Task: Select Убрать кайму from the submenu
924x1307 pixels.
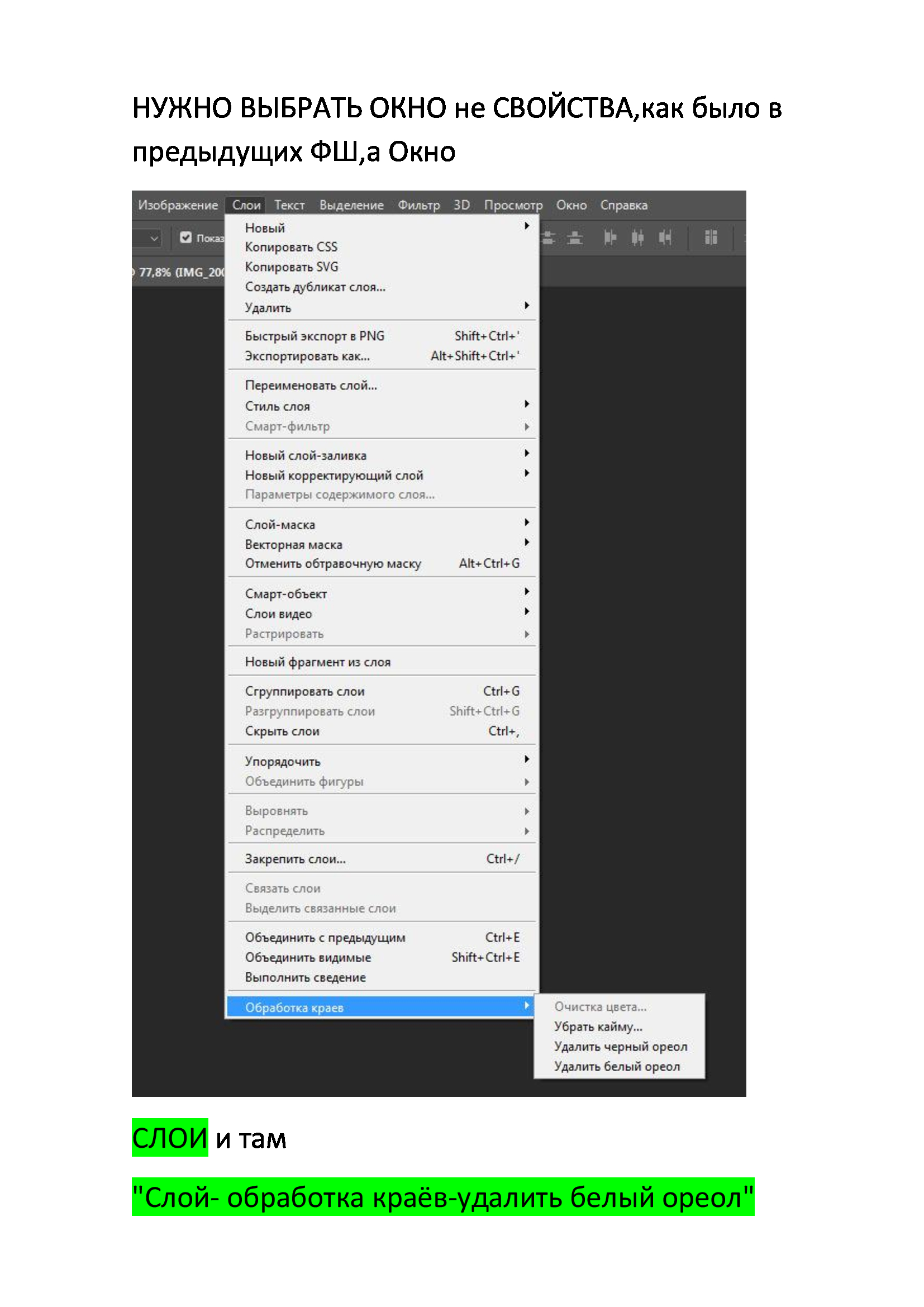Action: (598, 1026)
